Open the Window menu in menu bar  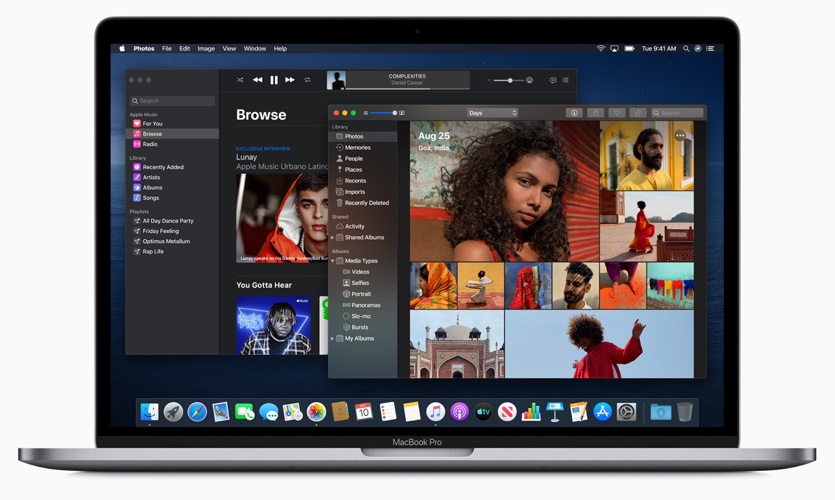click(x=255, y=48)
